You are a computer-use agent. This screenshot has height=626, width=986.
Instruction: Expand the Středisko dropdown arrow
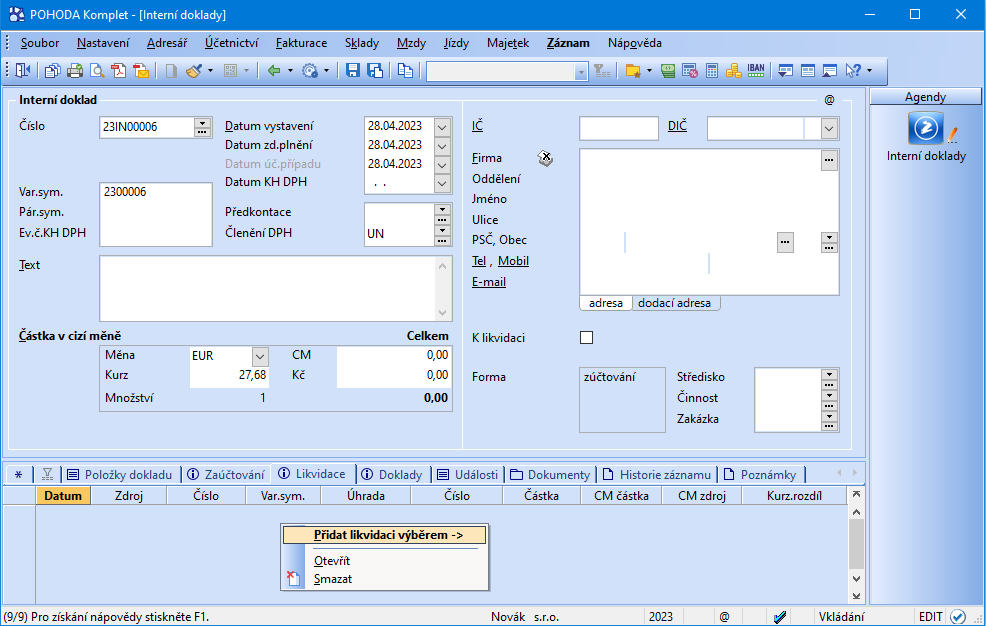pos(829,375)
